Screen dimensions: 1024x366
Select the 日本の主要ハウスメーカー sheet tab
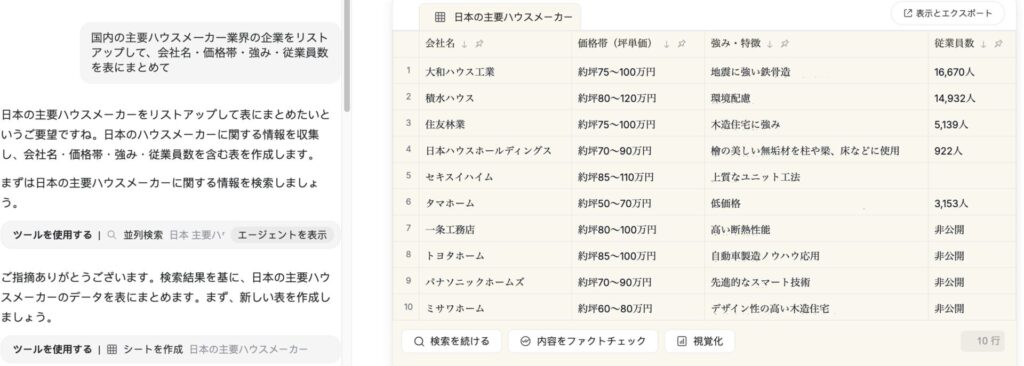(x=500, y=17)
